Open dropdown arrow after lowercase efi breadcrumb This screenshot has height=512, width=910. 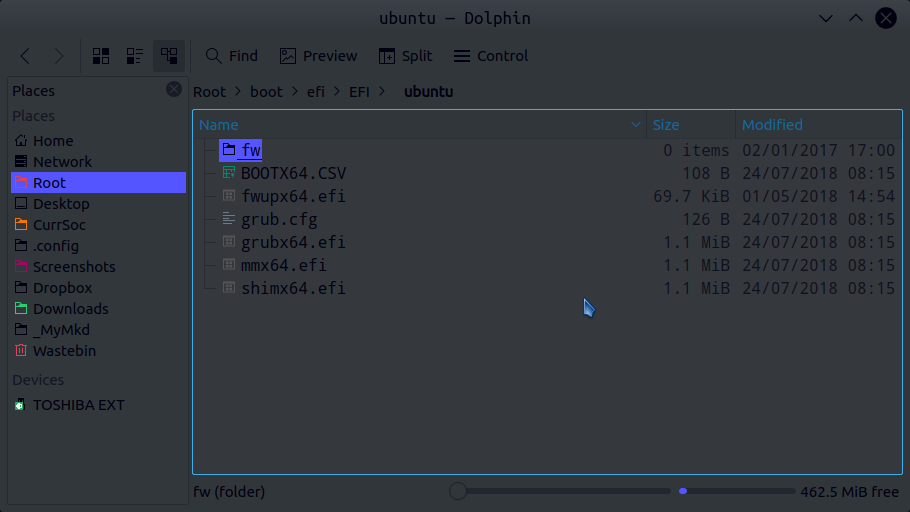pos(337,92)
